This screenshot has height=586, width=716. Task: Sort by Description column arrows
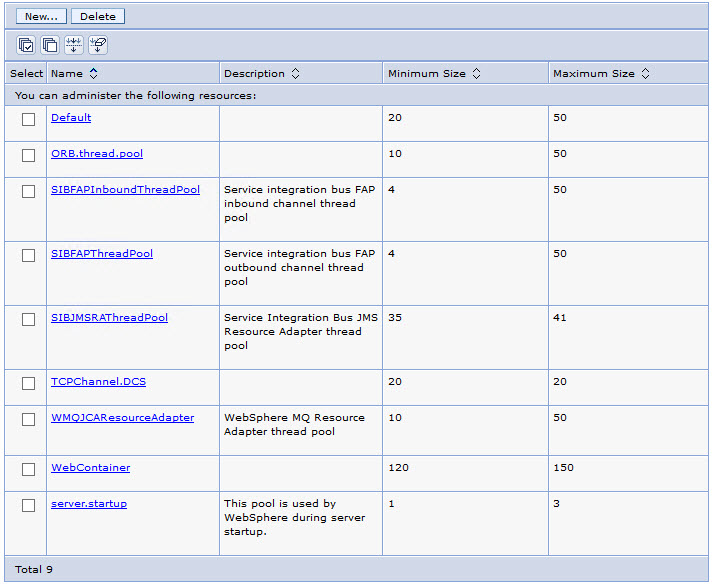[x=295, y=74]
